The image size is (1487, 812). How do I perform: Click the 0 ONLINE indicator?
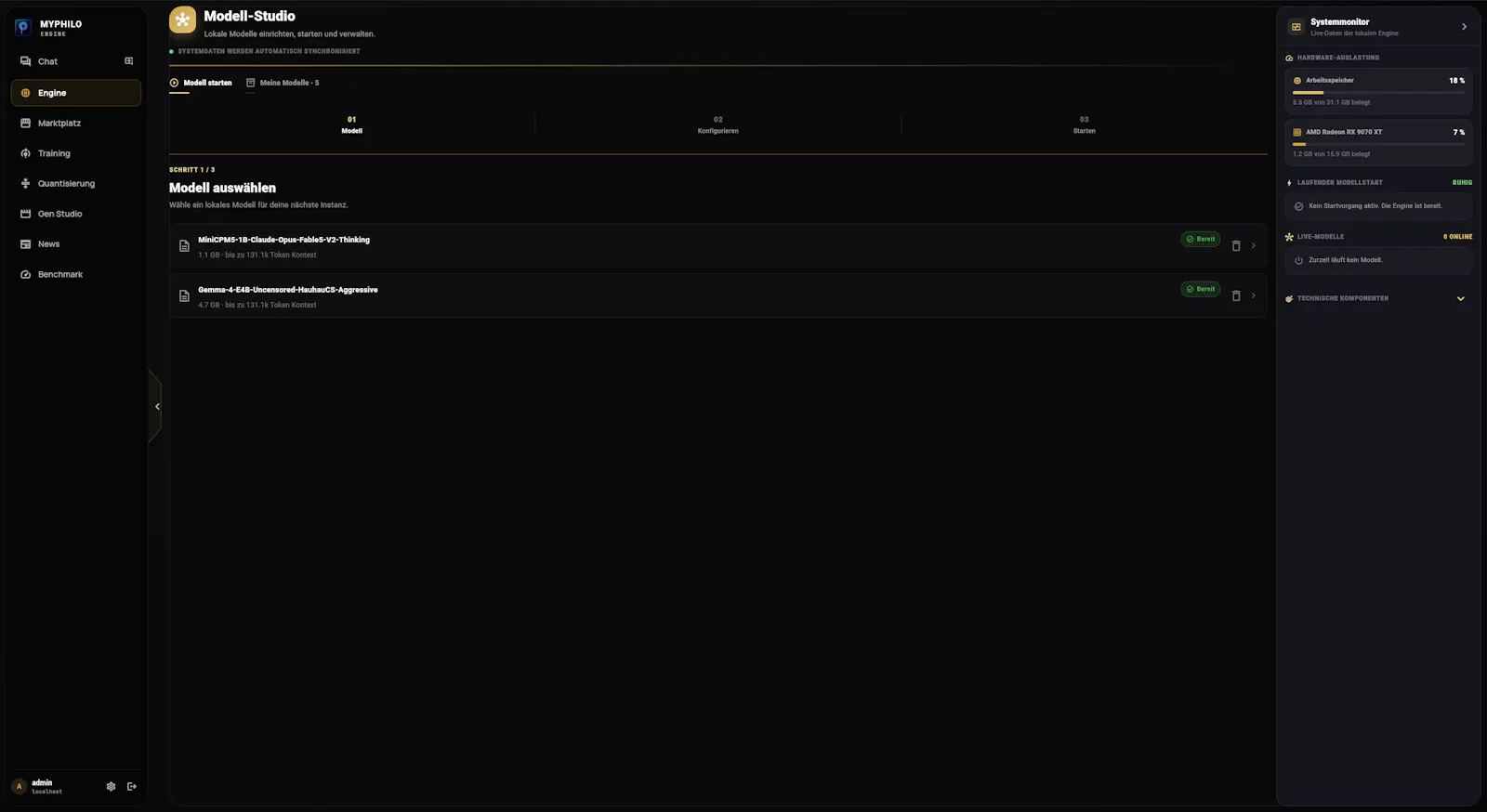point(1457,237)
